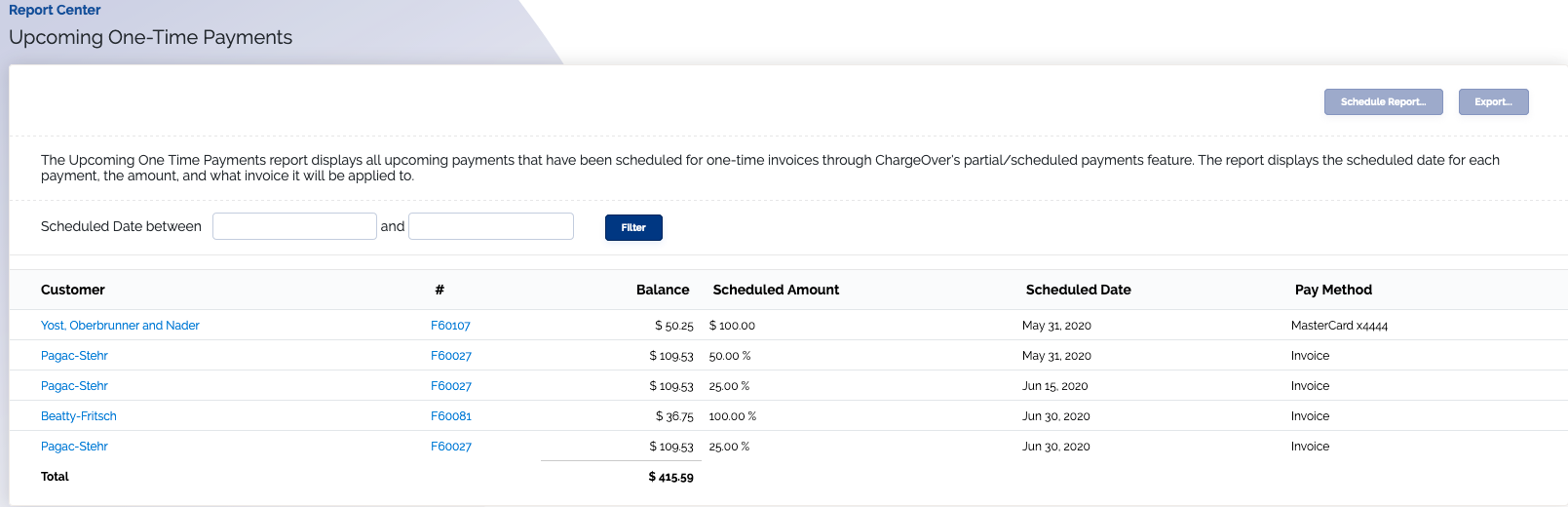Open invoice F60027 with 50.00 % amount
Screen dimensions: 1568x507
pos(451,356)
